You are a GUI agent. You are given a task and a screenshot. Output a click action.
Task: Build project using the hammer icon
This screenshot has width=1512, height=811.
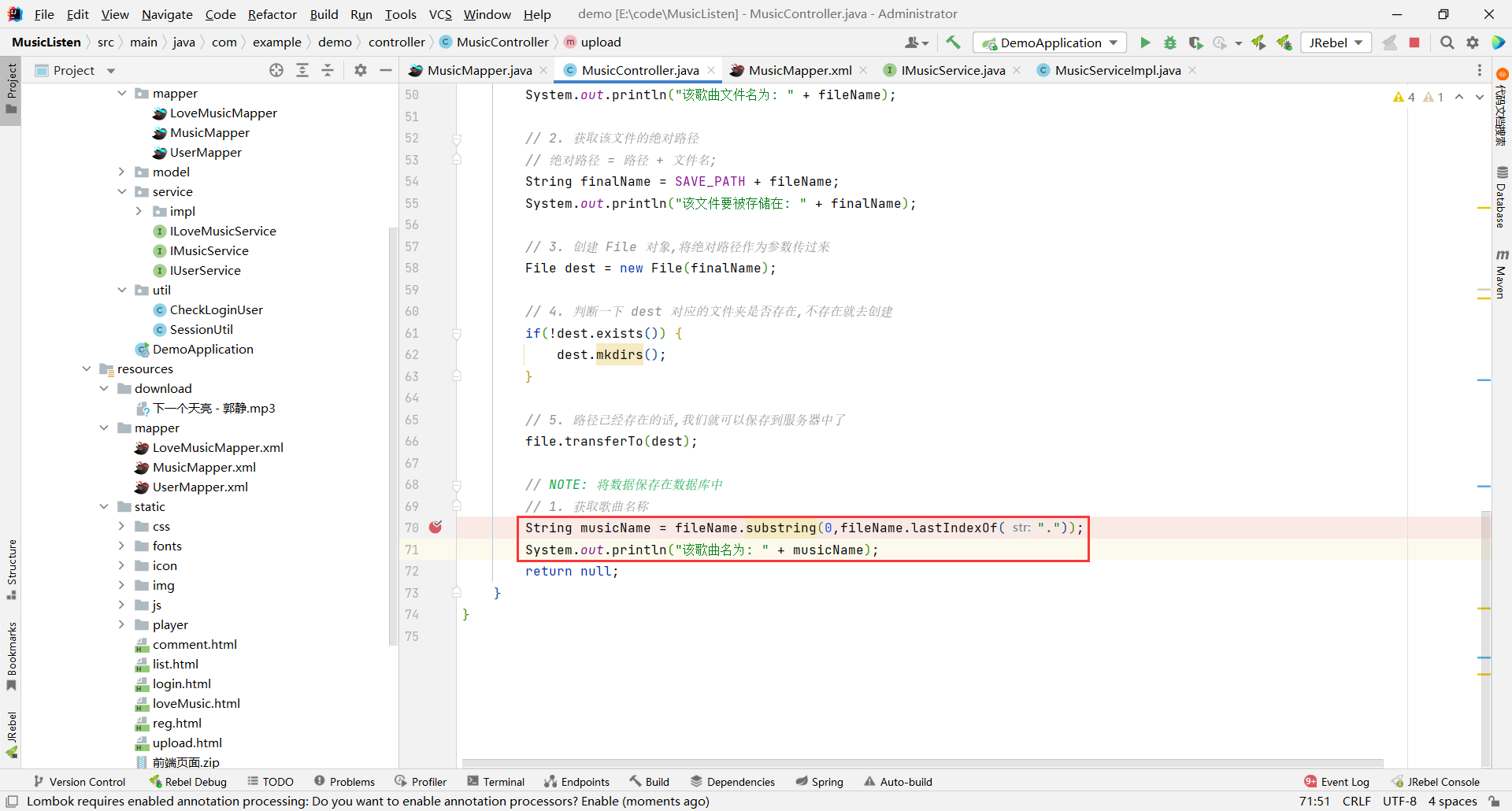pos(953,43)
